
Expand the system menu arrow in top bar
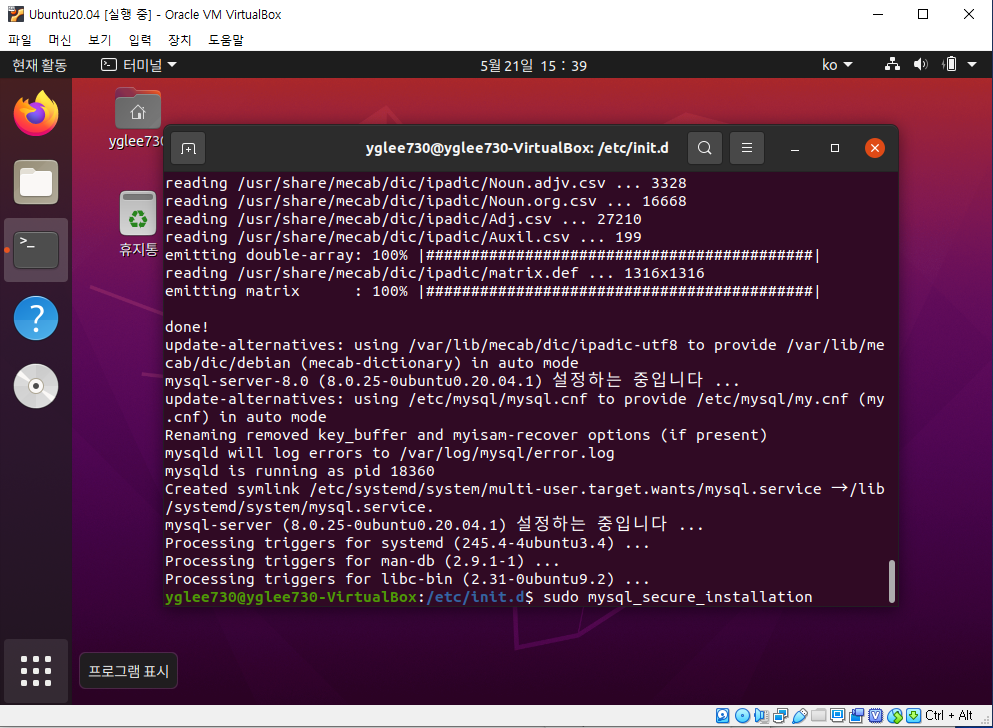pyautogui.click(x=972, y=64)
